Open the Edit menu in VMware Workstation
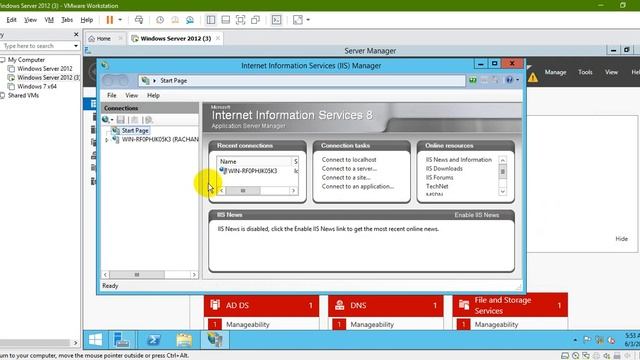This screenshot has height=360, width=640. (x=11, y=20)
